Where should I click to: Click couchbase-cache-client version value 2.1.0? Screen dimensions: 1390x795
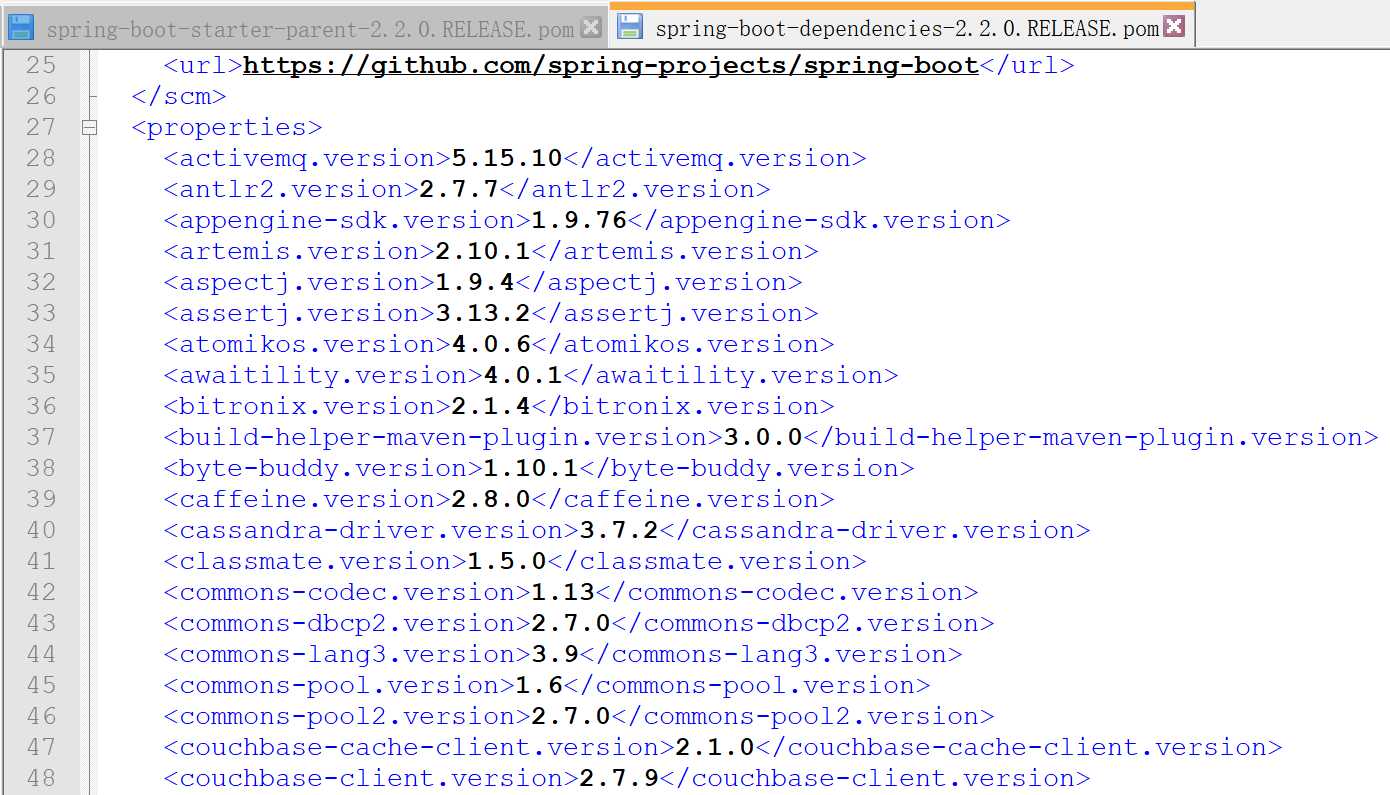coord(715,748)
